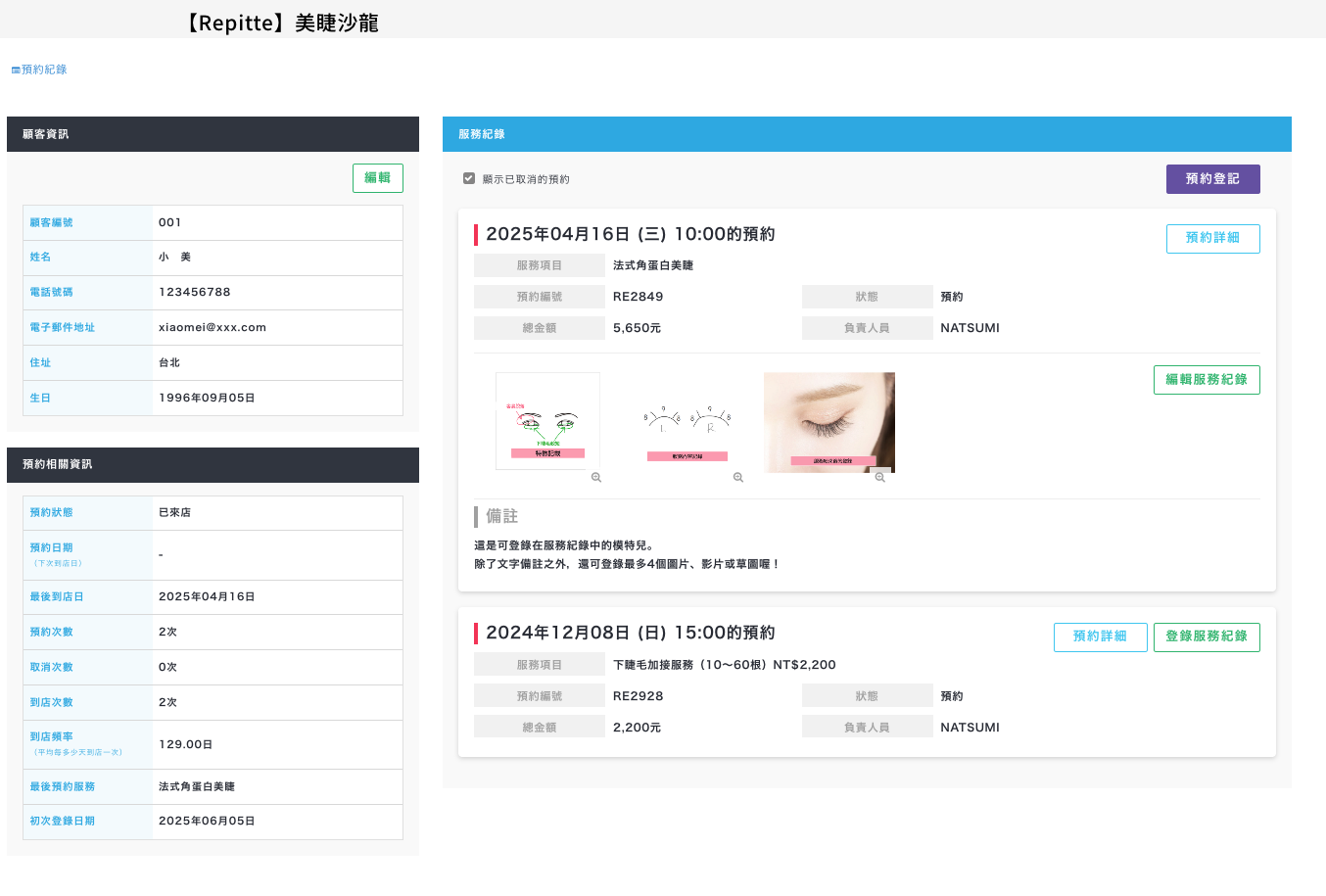The width and height of the screenshot is (1326, 896).
Task: Open 預約詳細 for the 2024年12月08日 appointment
Action: tap(1100, 637)
